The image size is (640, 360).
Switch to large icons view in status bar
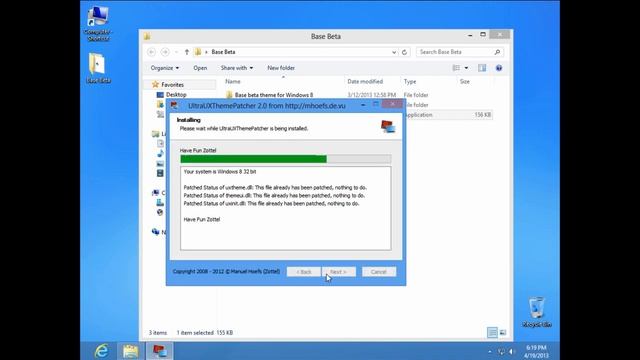point(503,333)
